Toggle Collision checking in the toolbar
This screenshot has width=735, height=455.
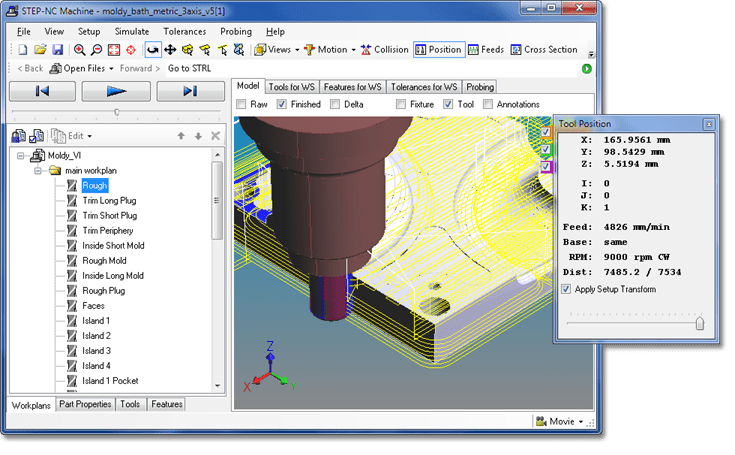tap(385, 50)
